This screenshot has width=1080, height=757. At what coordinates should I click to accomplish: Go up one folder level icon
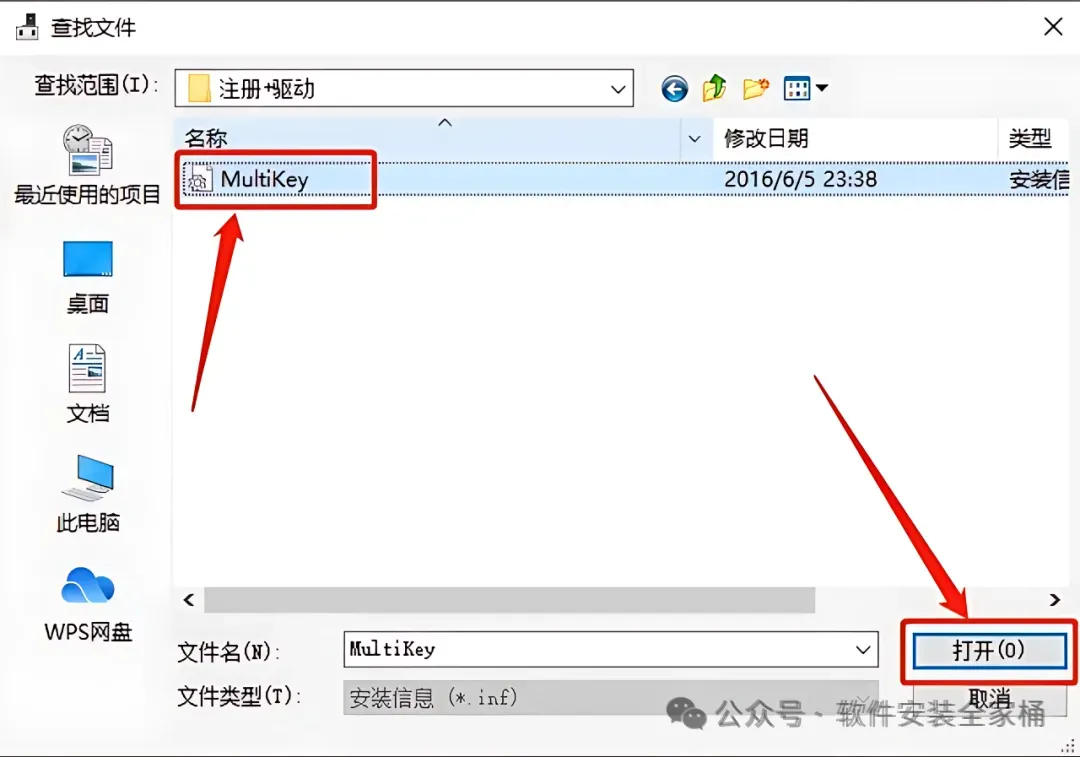[715, 88]
